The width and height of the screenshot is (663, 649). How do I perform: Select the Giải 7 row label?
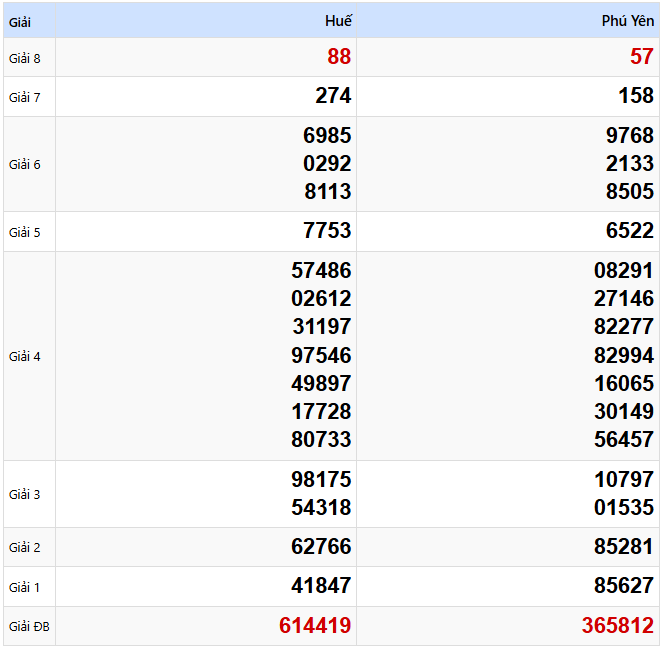(x=25, y=97)
